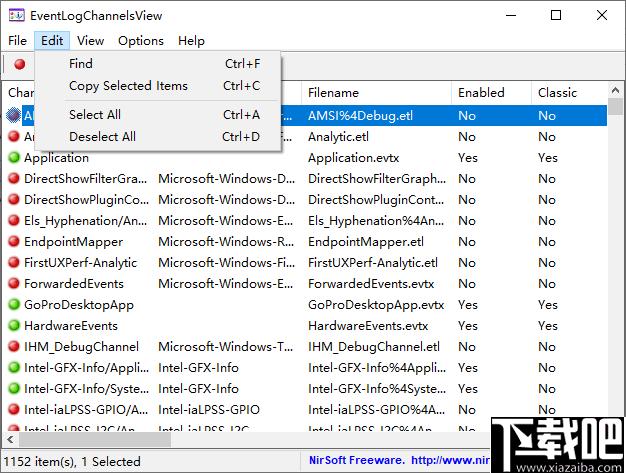Click red icon beside IHM_DebugChannel row

(14, 346)
